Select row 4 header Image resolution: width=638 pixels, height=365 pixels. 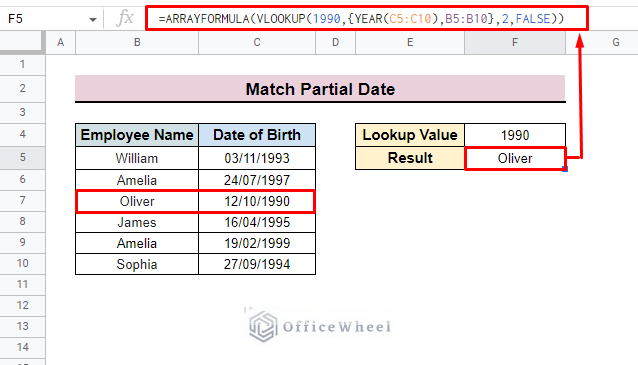[22, 134]
